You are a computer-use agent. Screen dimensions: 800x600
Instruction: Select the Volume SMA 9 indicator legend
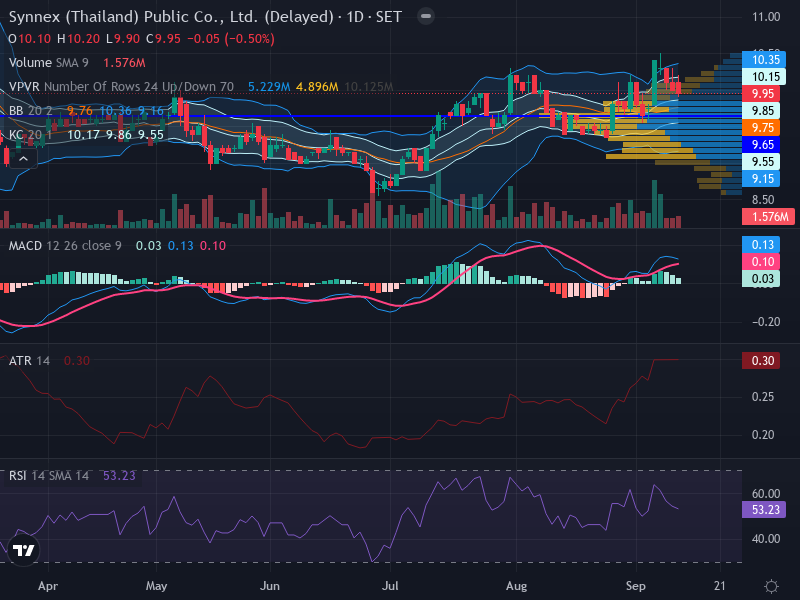tap(48, 63)
